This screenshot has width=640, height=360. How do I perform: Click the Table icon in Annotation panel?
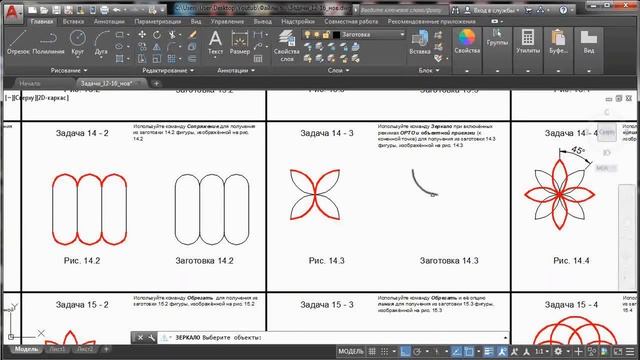coord(258,59)
